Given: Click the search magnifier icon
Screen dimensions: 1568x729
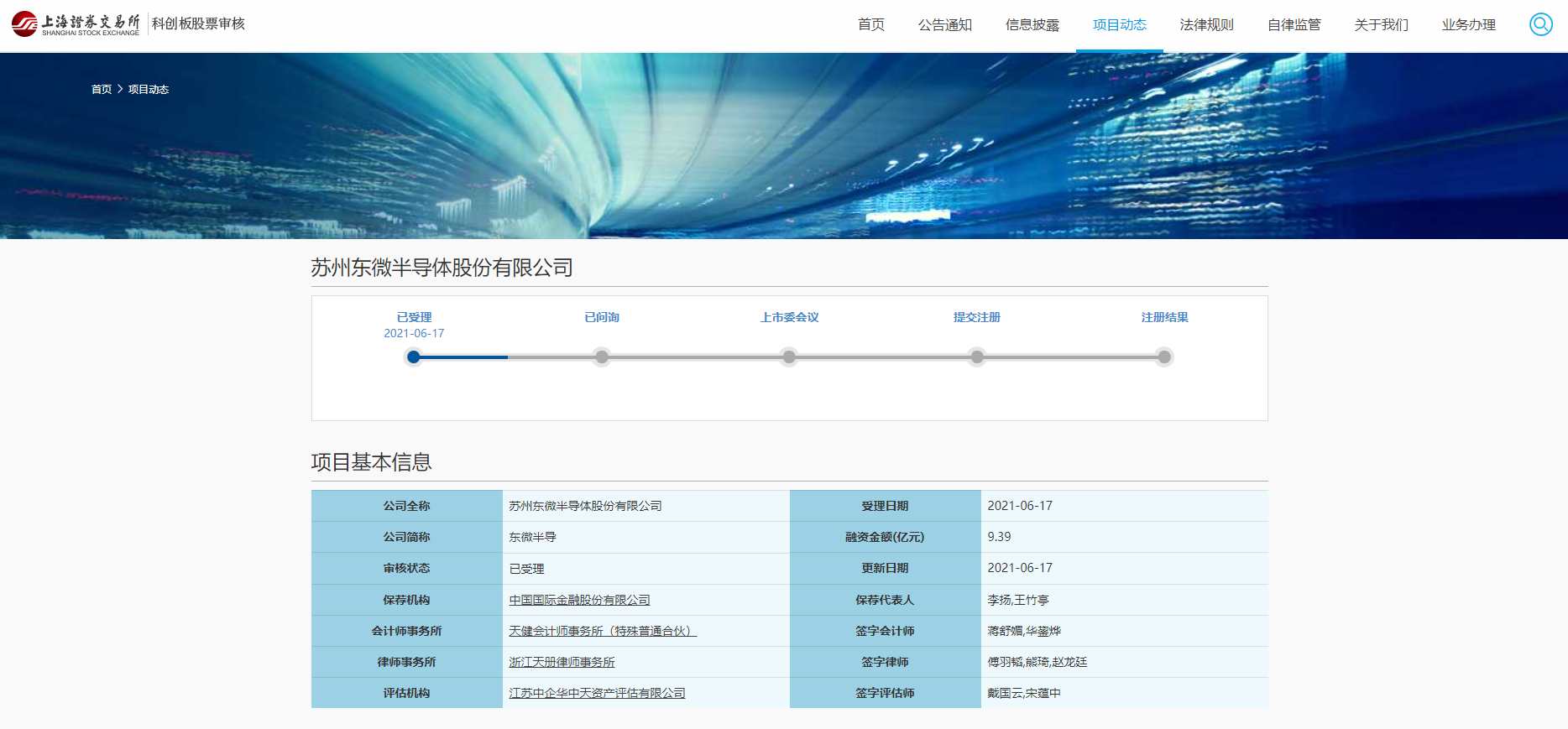Looking at the screenshot, I should click(1541, 24).
